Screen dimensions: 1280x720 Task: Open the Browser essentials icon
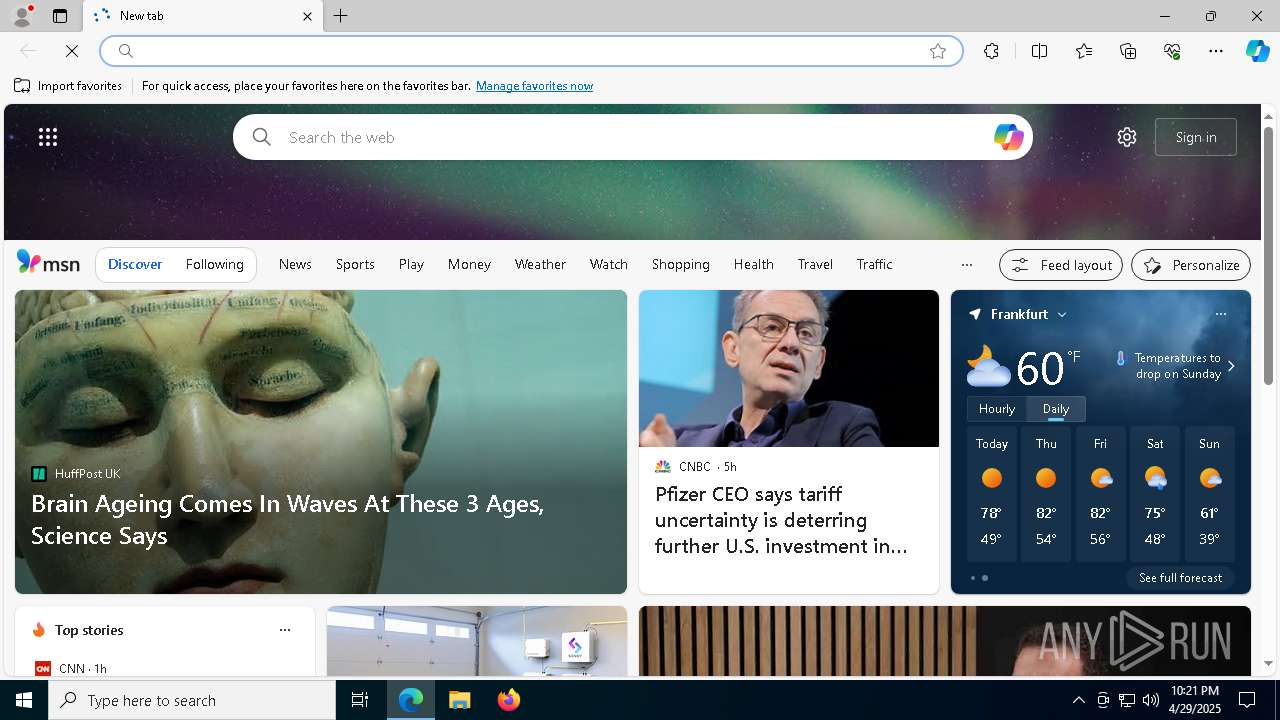tap(1172, 51)
